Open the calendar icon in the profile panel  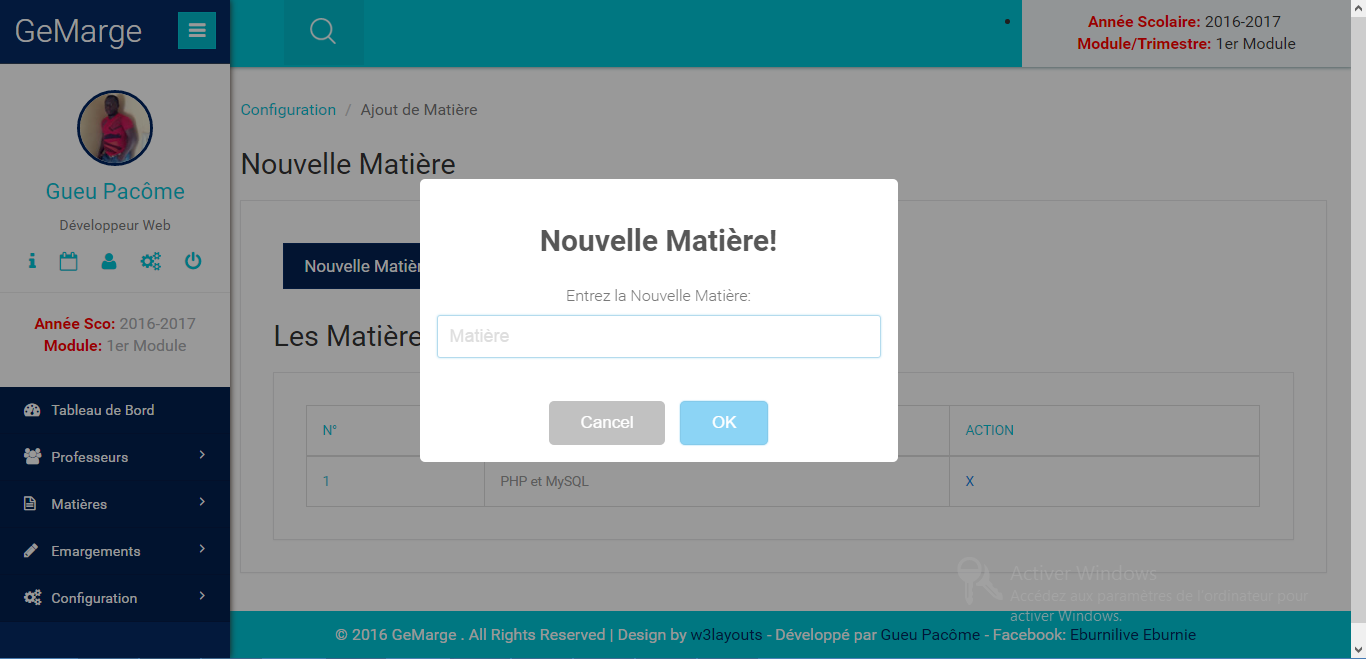(68, 261)
